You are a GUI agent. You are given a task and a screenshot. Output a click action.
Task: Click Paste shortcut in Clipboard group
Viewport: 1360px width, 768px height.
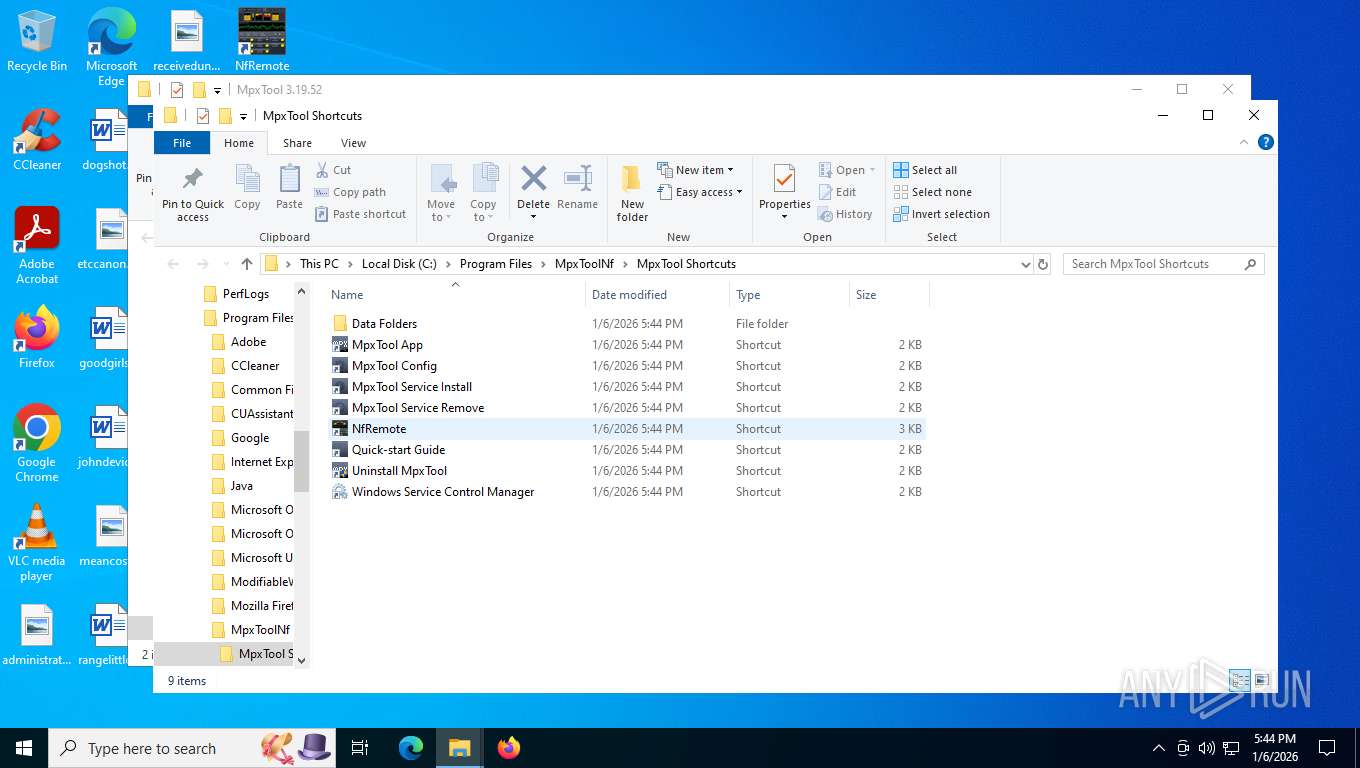point(361,214)
